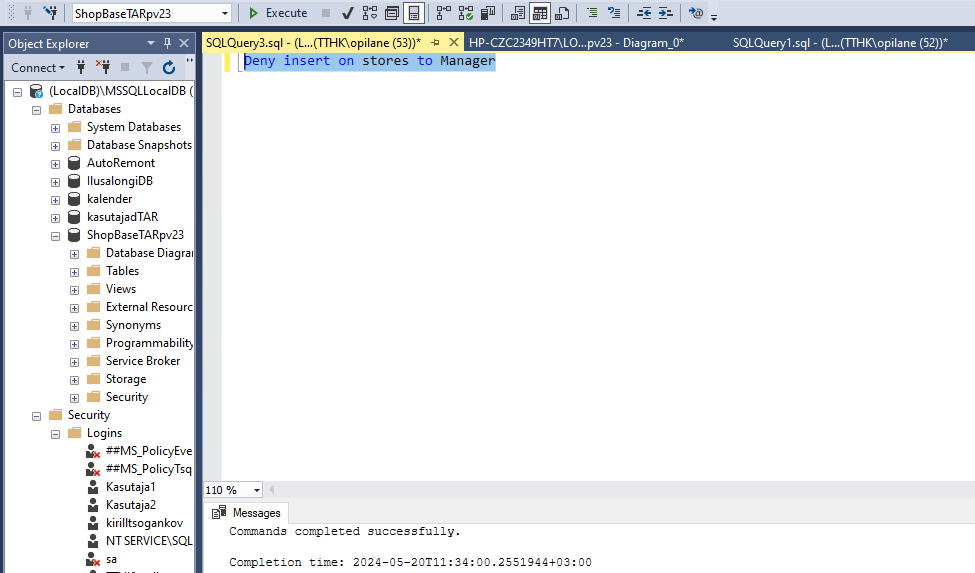Toggle Results to Text output mode

517,13
